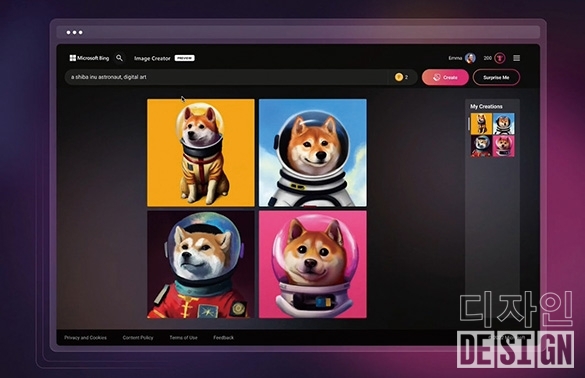This screenshot has width=585, height=378.
Task: Click the Surprise Me button
Action: (496, 77)
